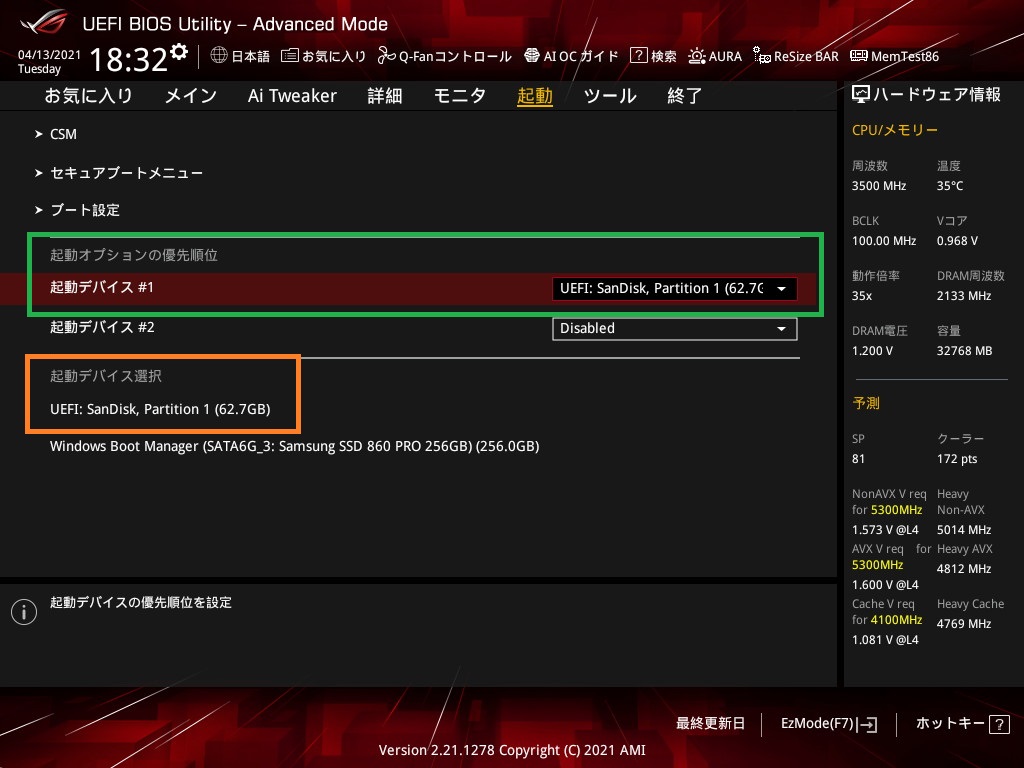Viewport: 1024px width, 768px height.
Task: Click 起動デバイス選択 section header
Action: click(106, 376)
